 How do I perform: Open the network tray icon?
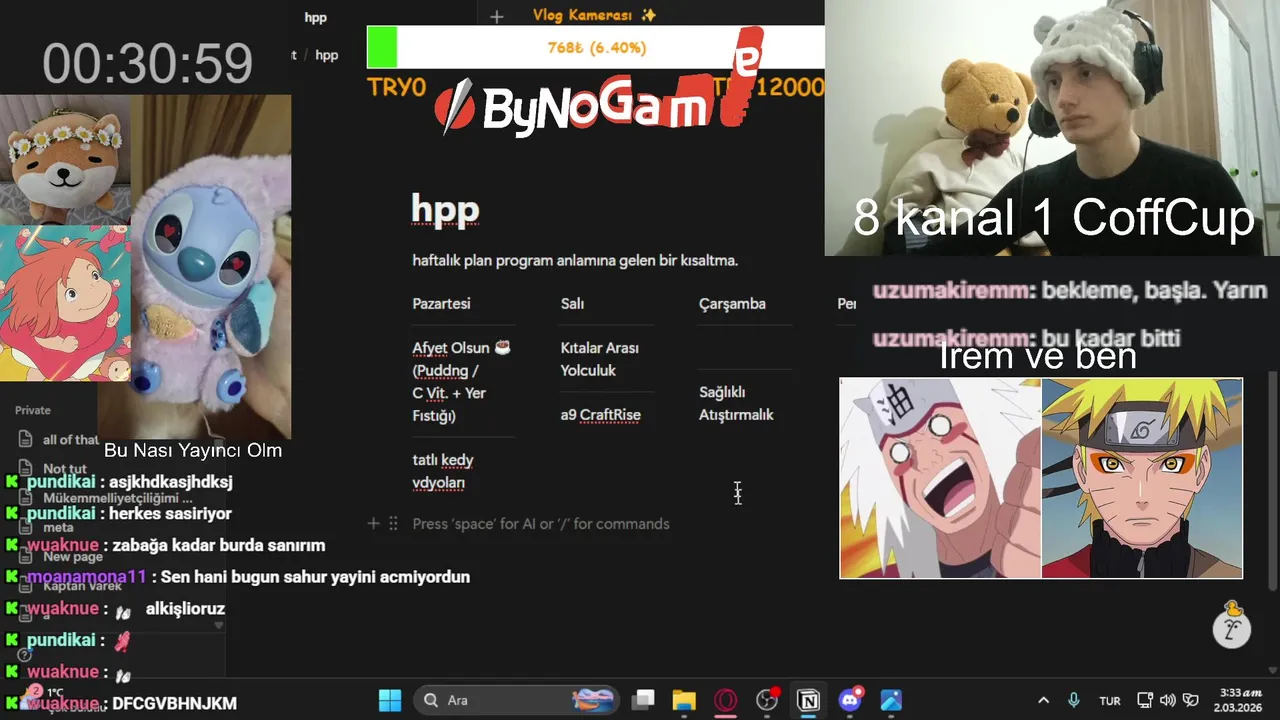pyautogui.click(x=1146, y=700)
